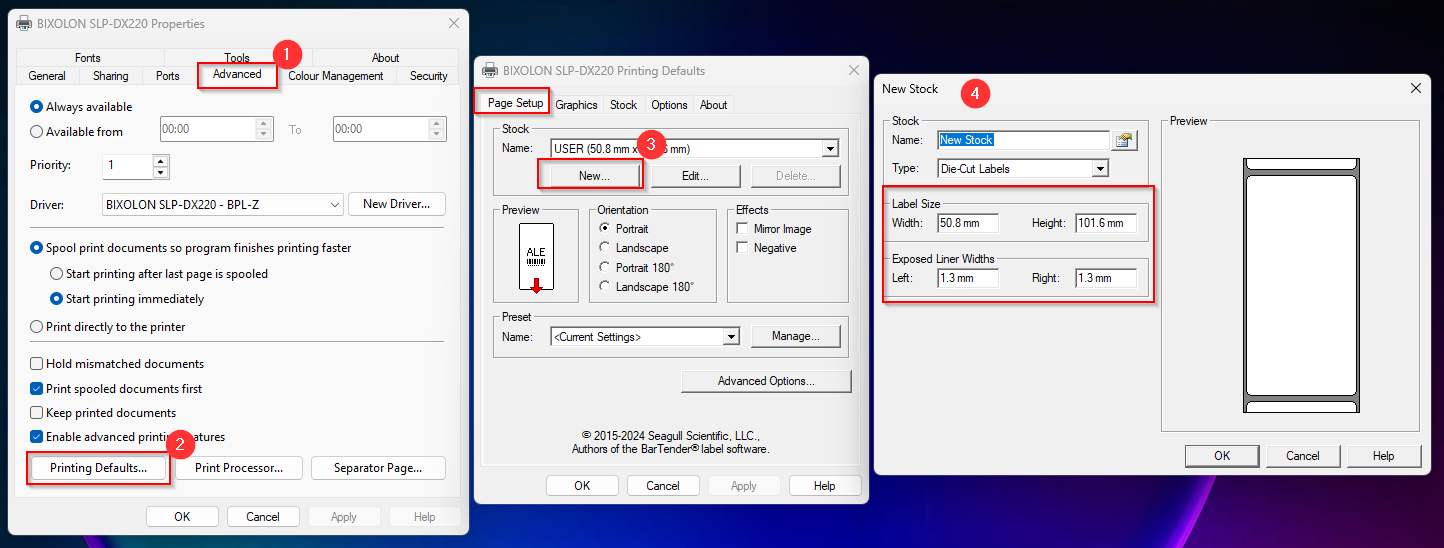Click Manage... preset button
This screenshot has height=548, width=1444.
coord(796,337)
